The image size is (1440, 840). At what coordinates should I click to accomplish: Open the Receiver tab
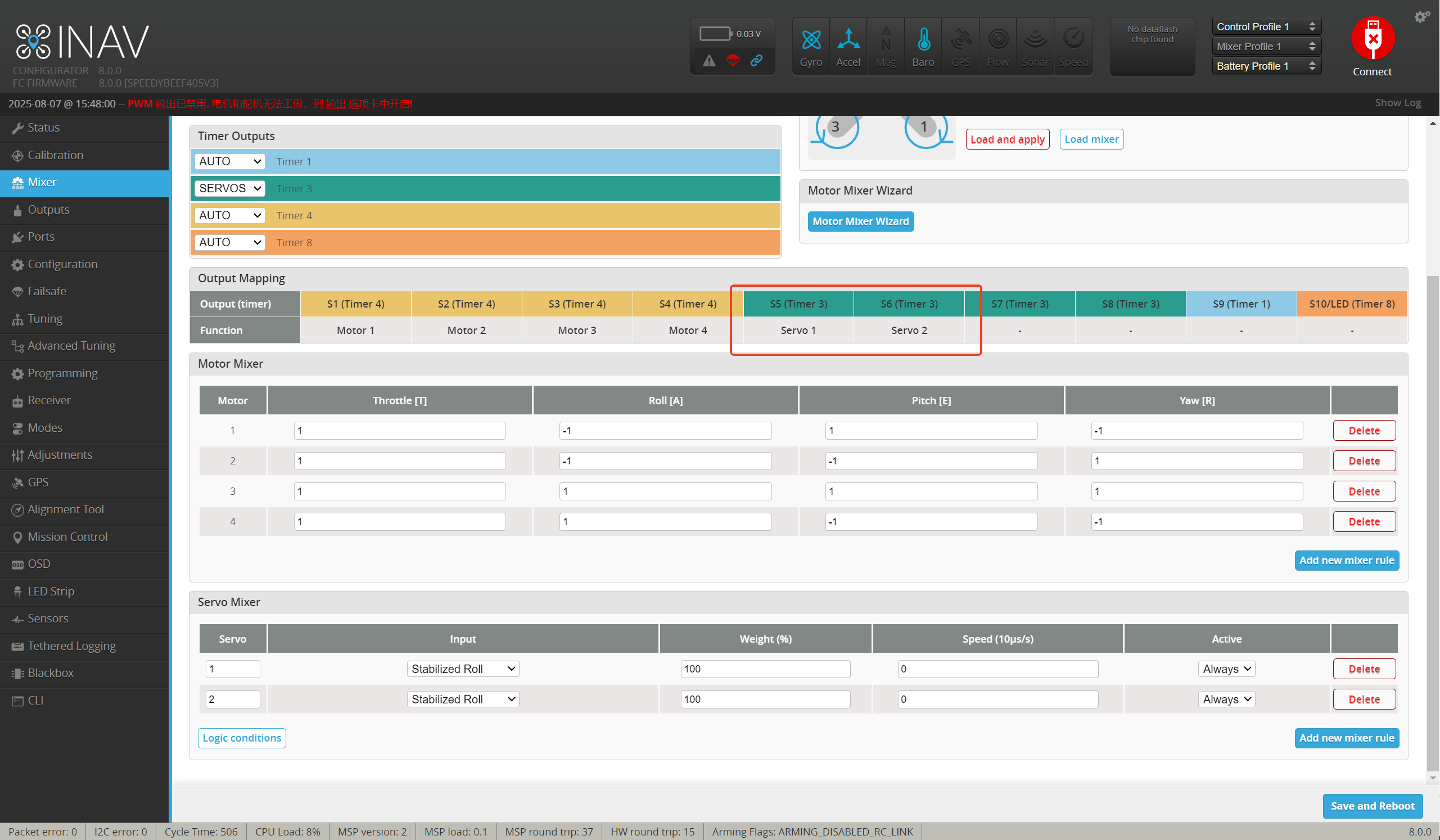pyautogui.click(x=84, y=400)
